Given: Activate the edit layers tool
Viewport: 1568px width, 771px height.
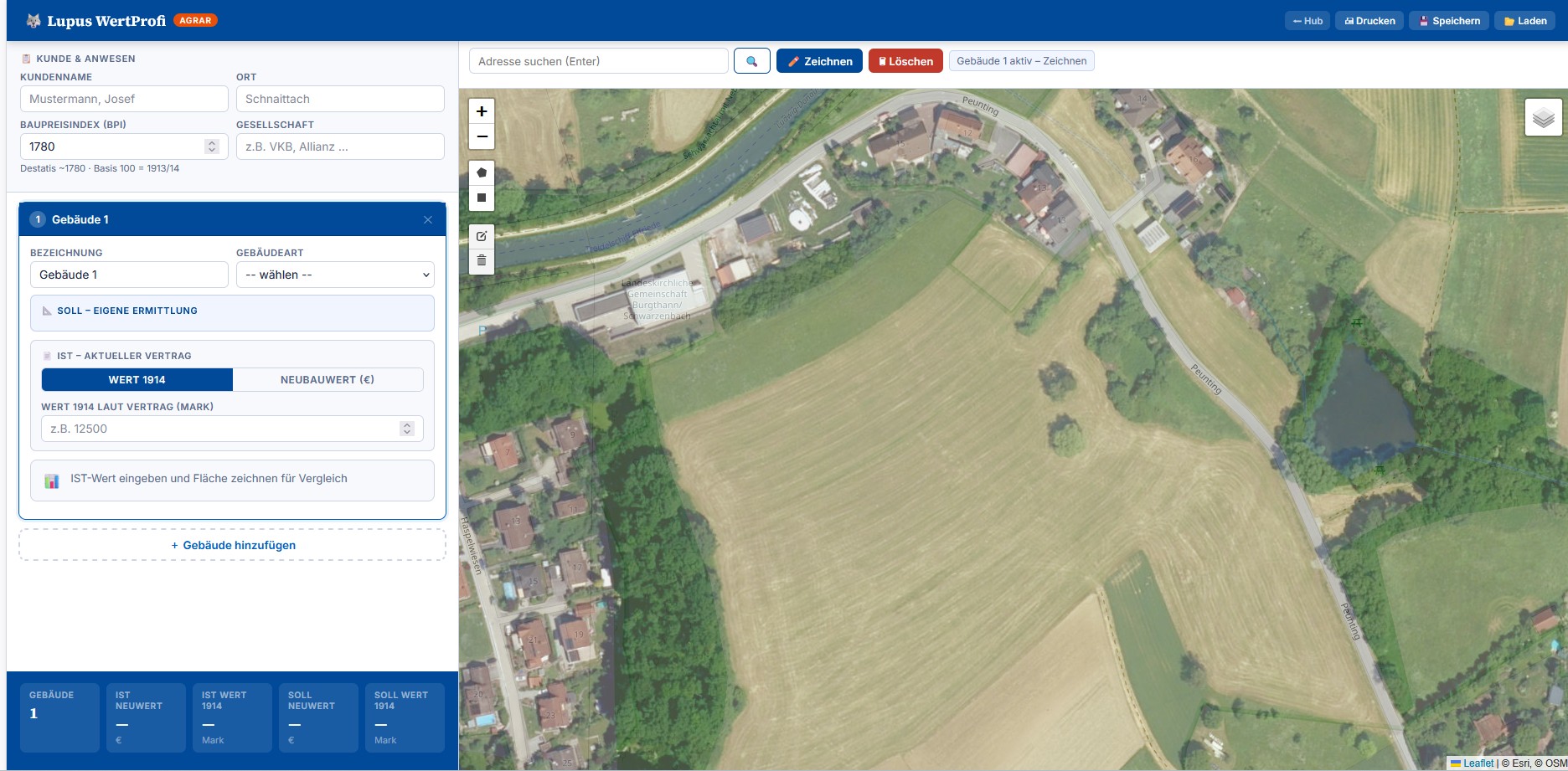Looking at the screenshot, I should pyautogui.click(x=482, y=236).
